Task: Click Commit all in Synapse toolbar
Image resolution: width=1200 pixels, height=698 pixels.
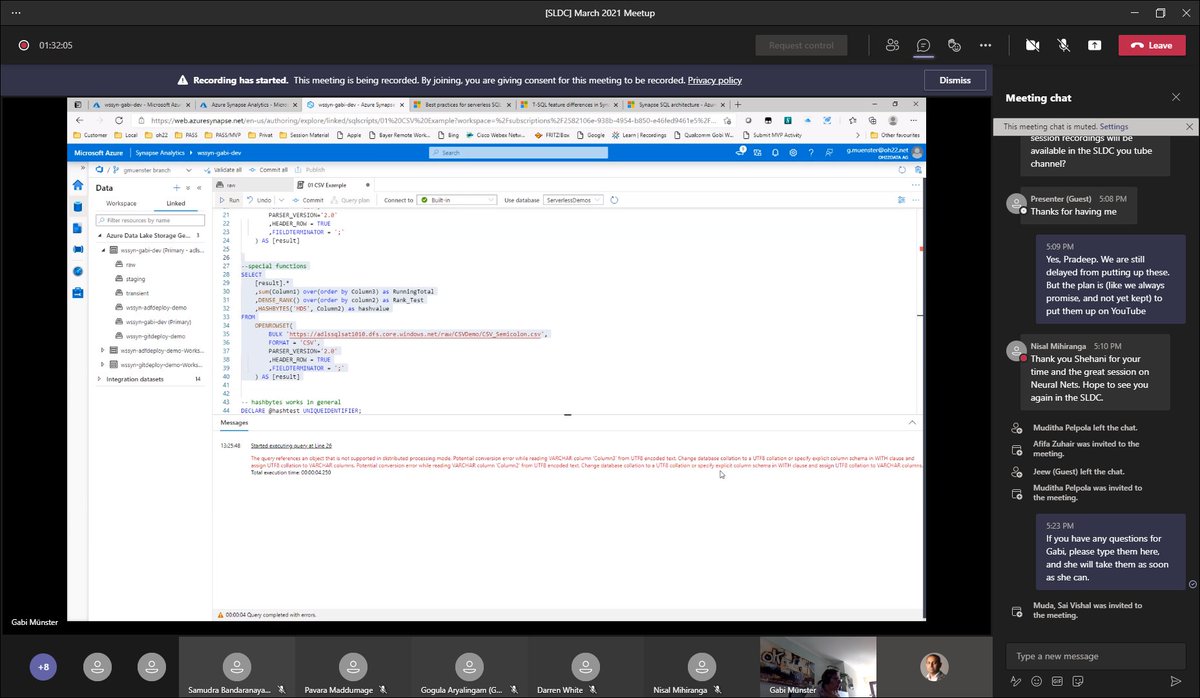Action: pos(268,170)
